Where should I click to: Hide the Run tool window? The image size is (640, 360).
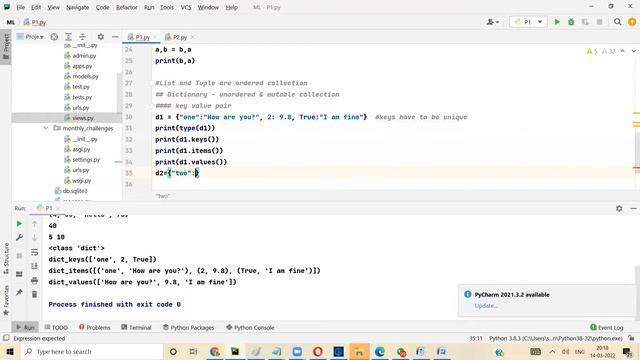click(x=633, y=209)
